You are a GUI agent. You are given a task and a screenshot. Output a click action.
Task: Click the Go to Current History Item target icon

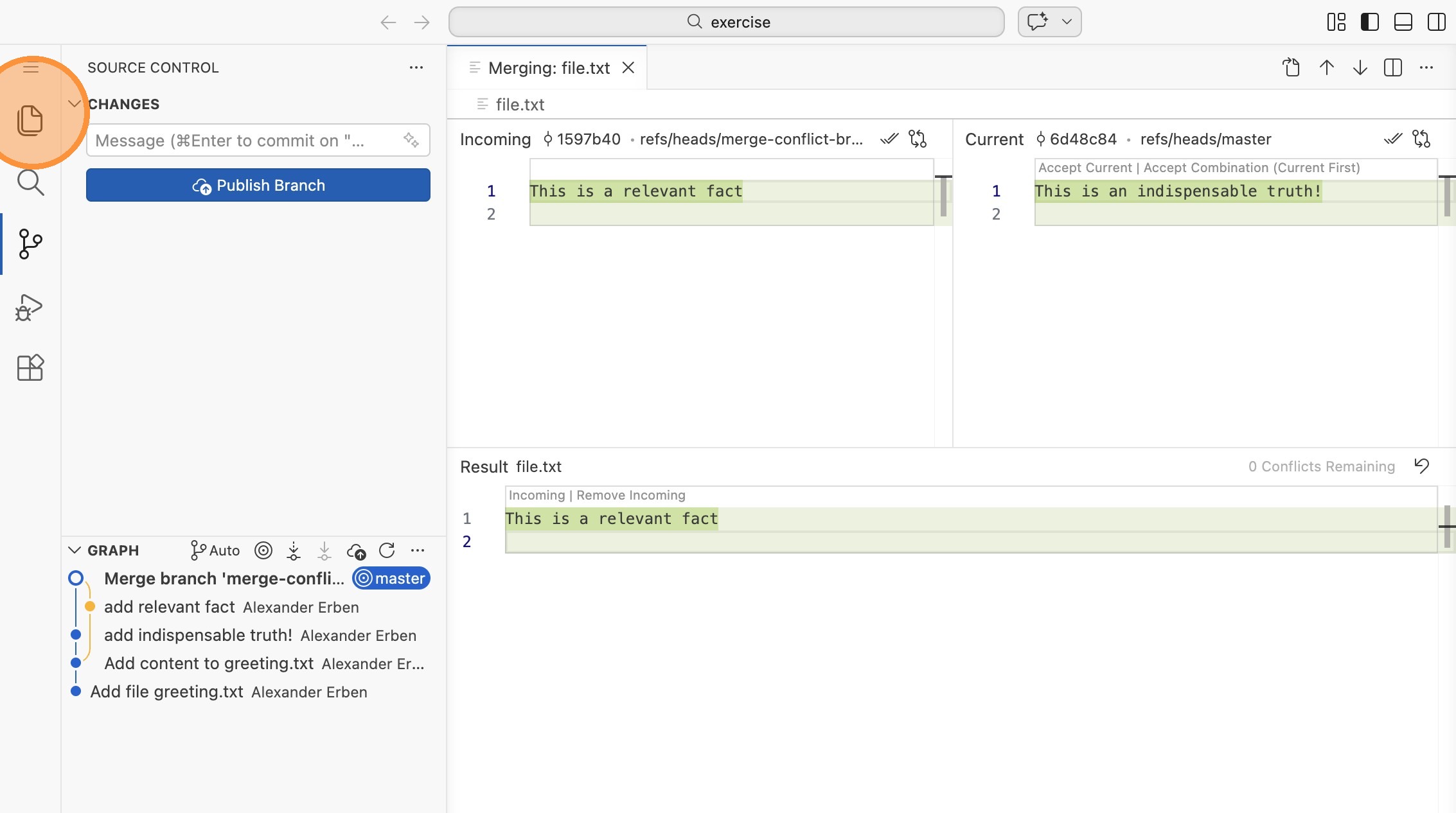(263, 550)
